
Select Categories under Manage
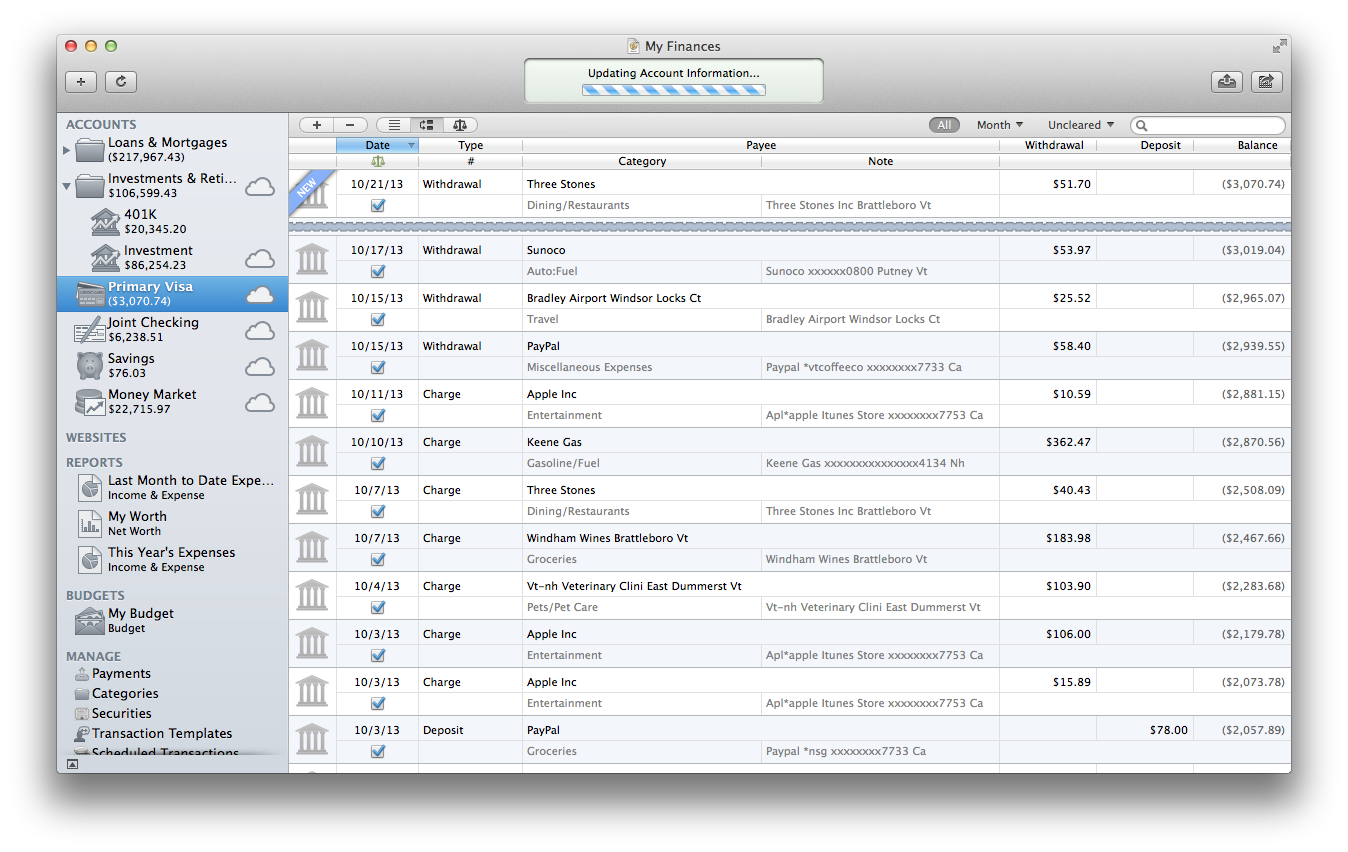click(x=125, y=693)
